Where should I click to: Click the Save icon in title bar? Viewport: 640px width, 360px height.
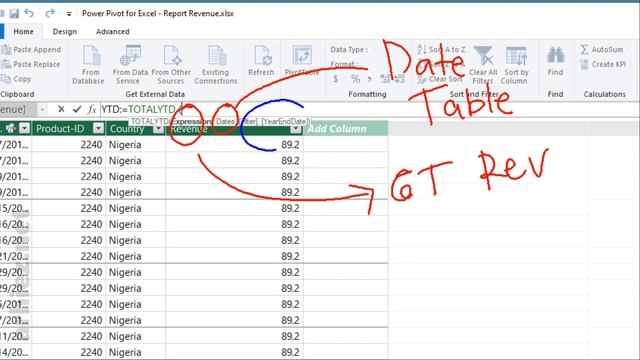coord(14,13)
